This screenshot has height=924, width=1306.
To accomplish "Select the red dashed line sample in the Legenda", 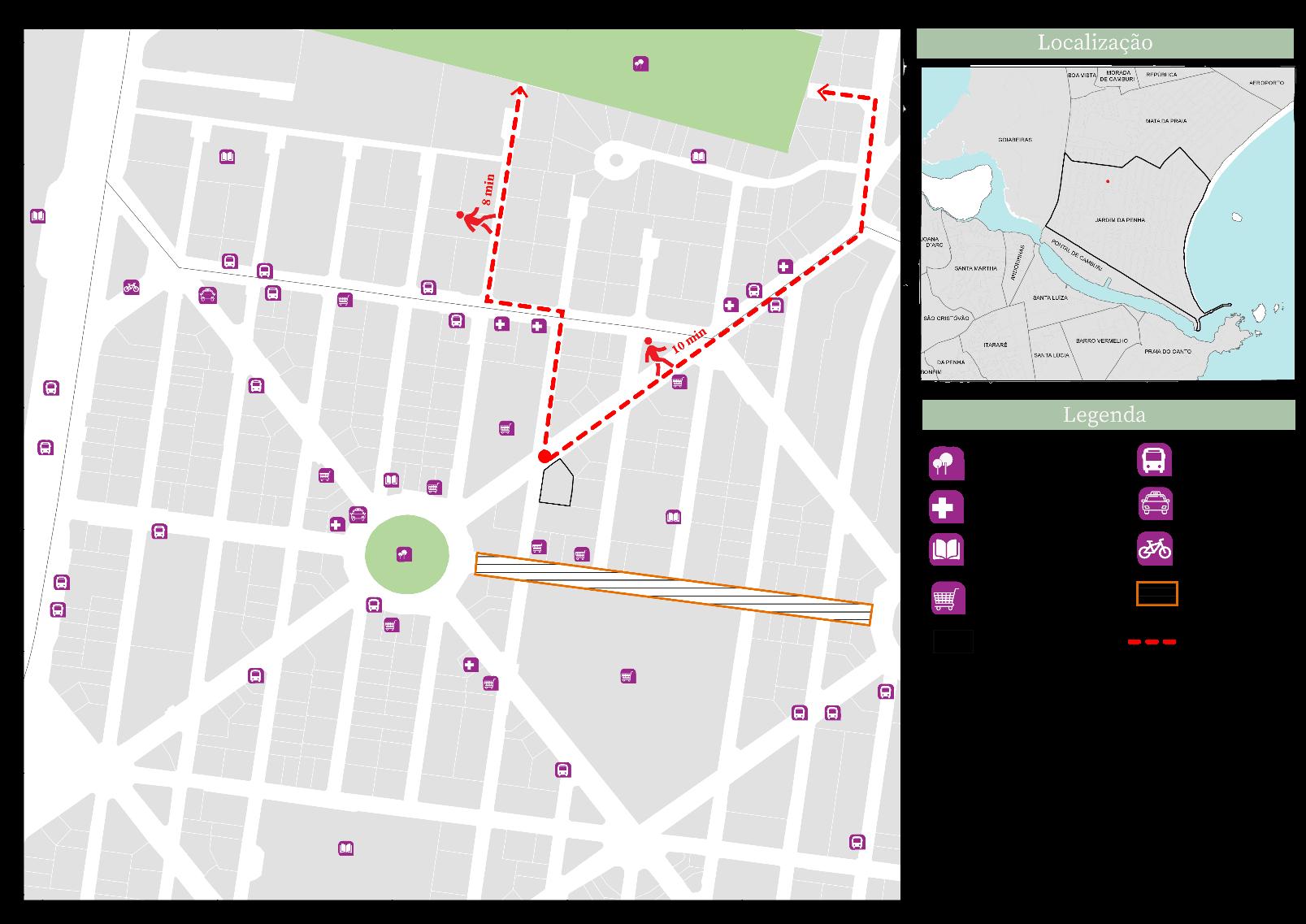I will click(1152, 642).
